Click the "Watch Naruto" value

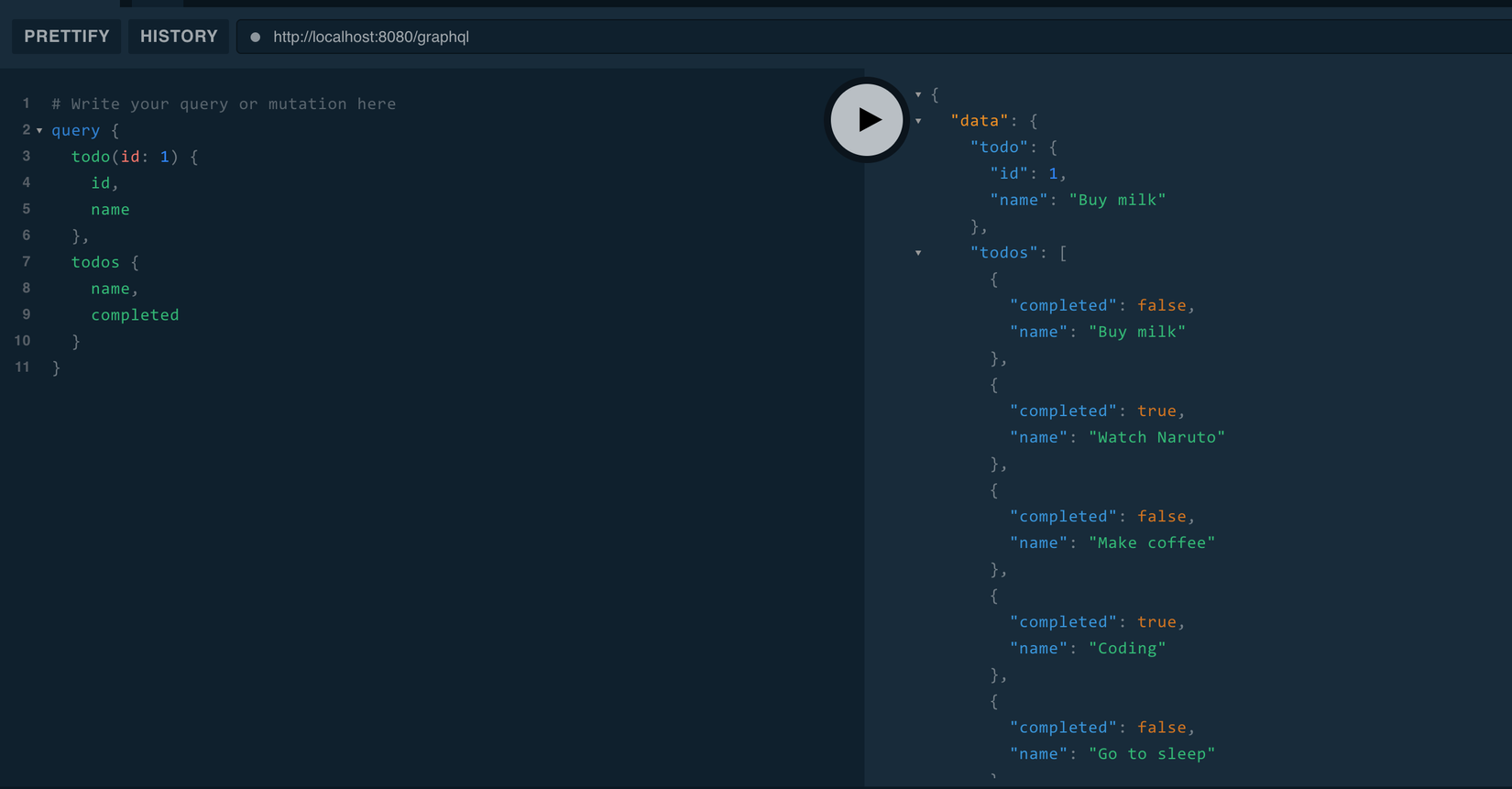(1156, 437)
